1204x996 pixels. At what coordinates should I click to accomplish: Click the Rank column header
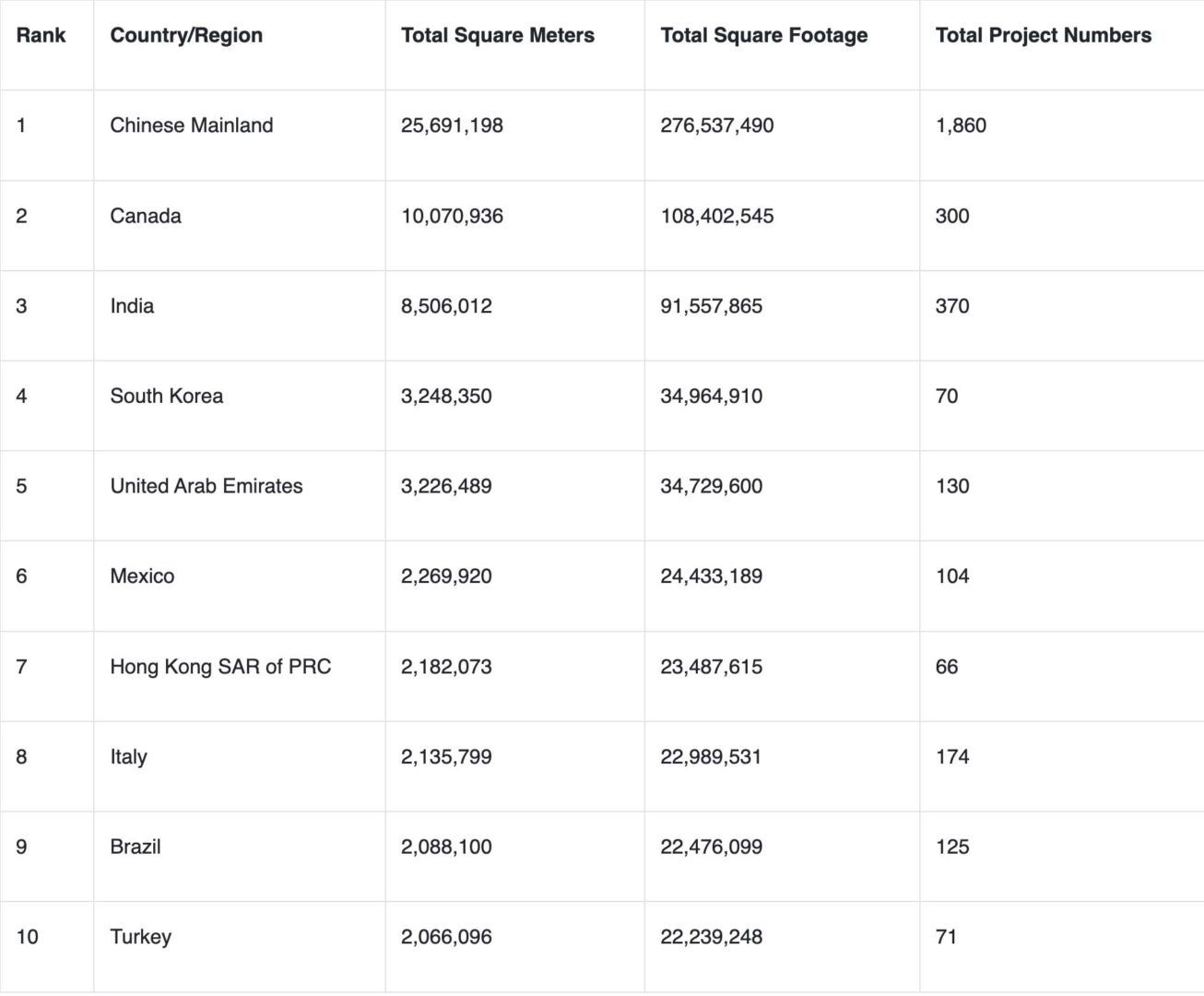point(41,35)
